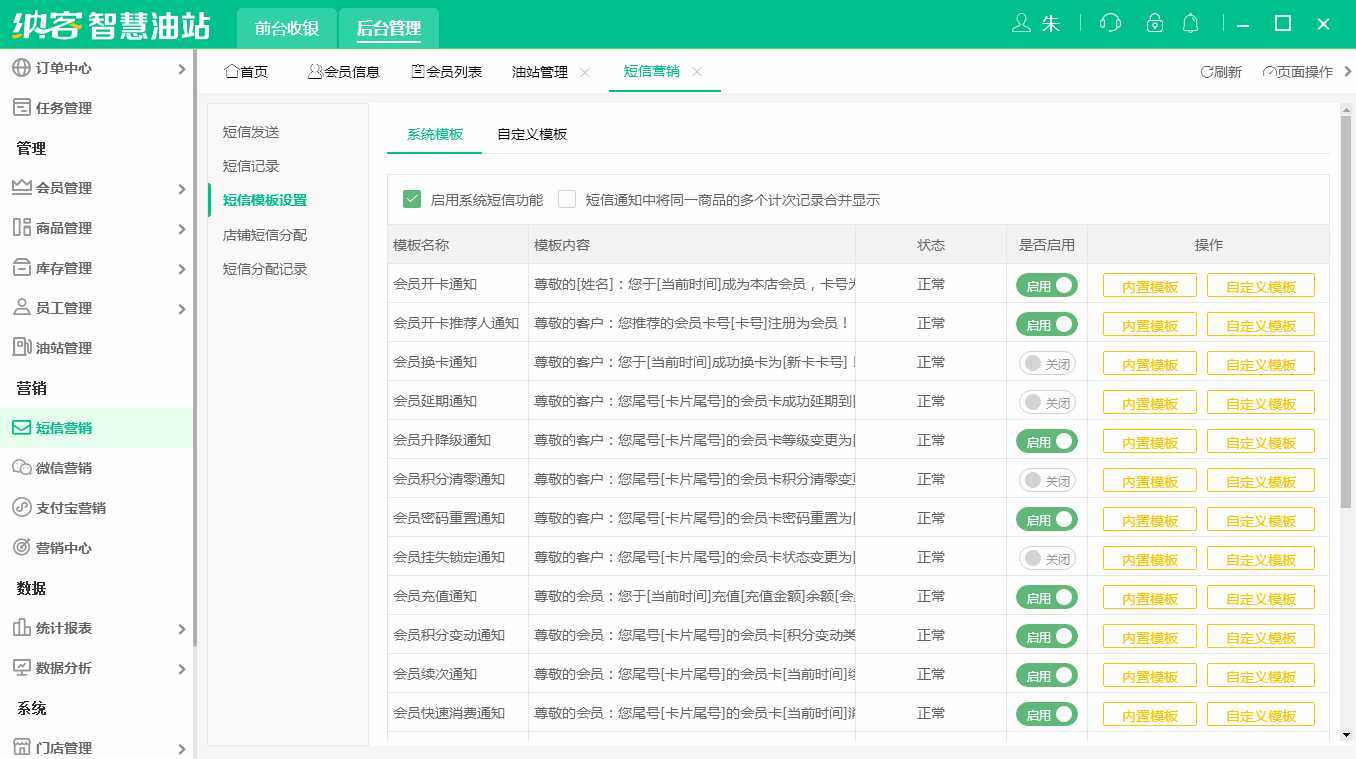Open the notification bell icon
The image size is (1356, 759).
click(1190, 23)
